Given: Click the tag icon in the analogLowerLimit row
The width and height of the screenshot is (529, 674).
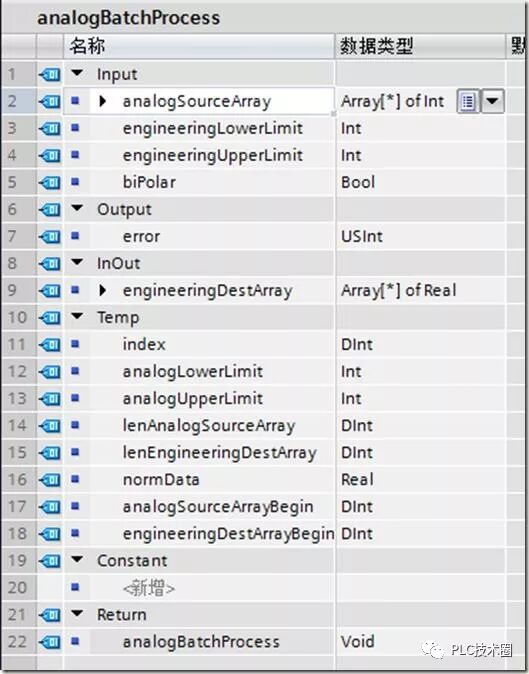Looking at the screenshot, I should tap(49, 372).
